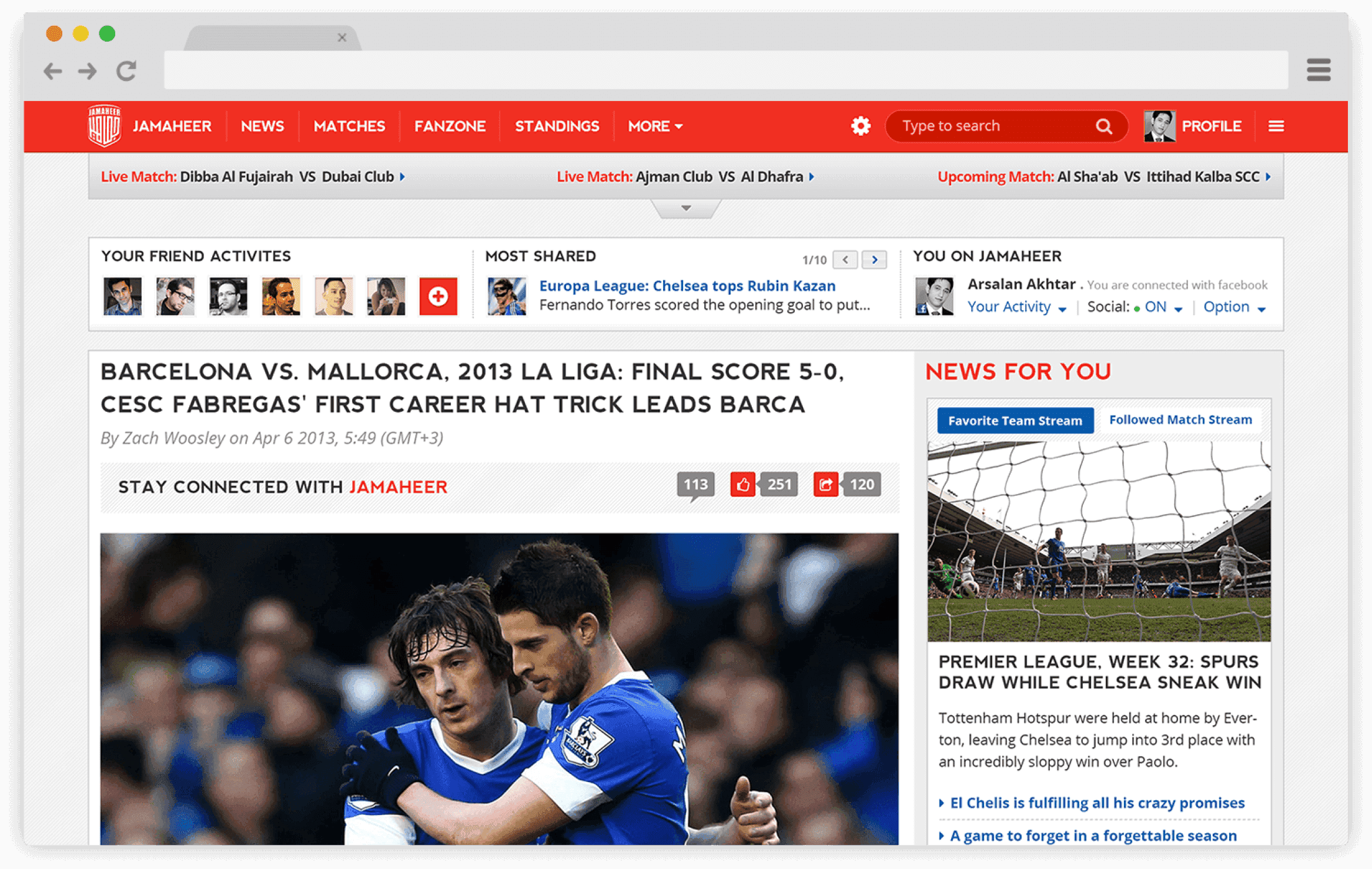Click Arsalan Akhtar's profile picture
Screen dimensions: 1372x869
(x=933, y=296)
